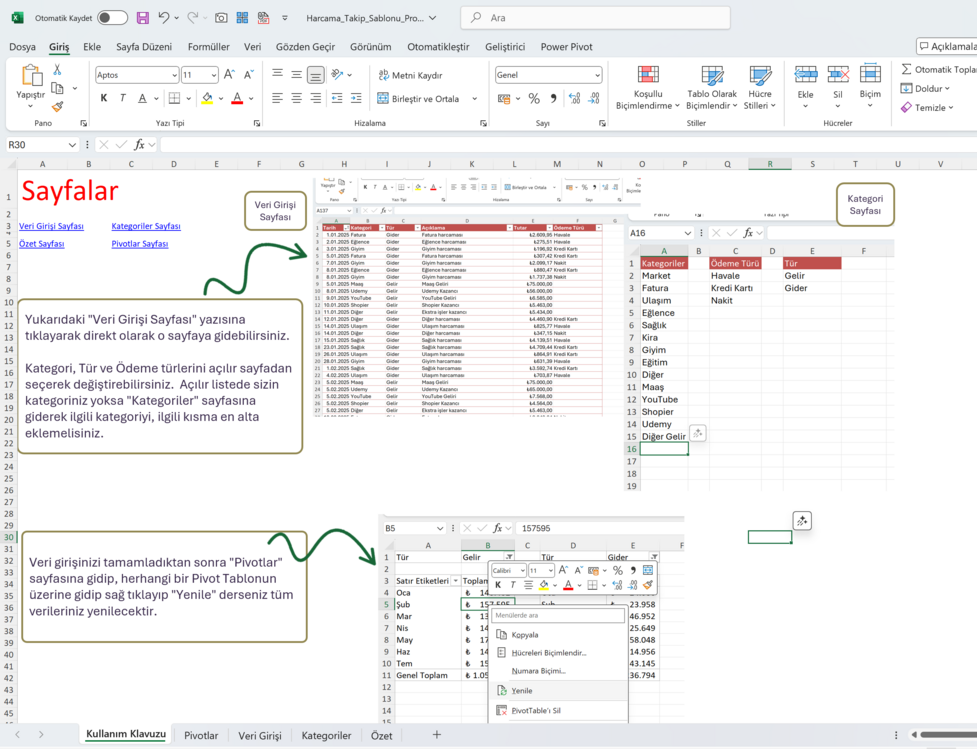Apply italic with T button
Viewport: 977px width, 749px height.
tap(123, 98)
